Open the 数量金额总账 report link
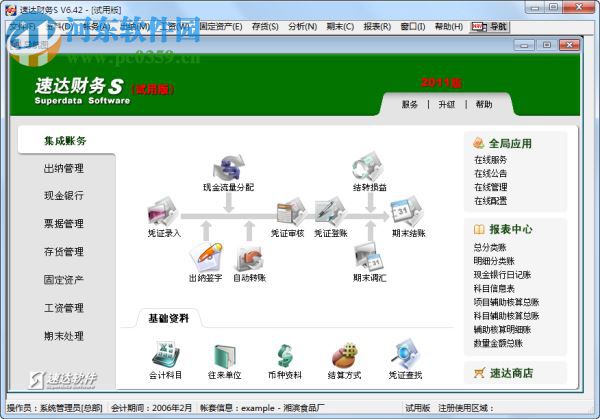This screenshot has width=600, height=419. coord(498,343)
